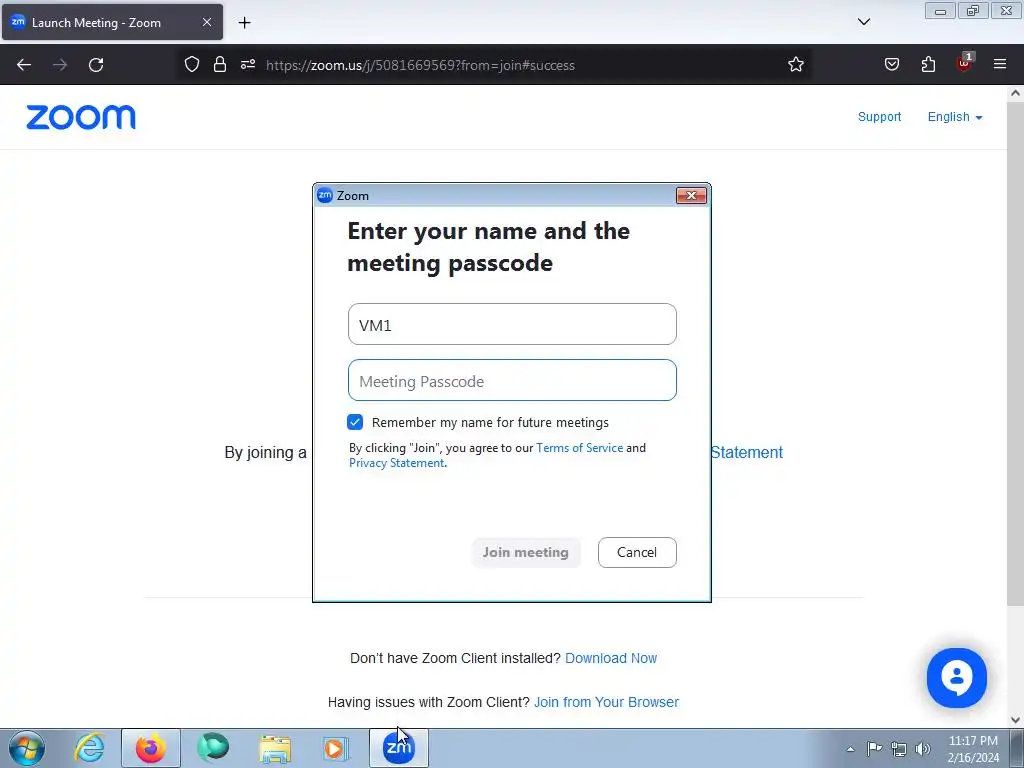Open the Privacy Statement link in dialog

396,463
